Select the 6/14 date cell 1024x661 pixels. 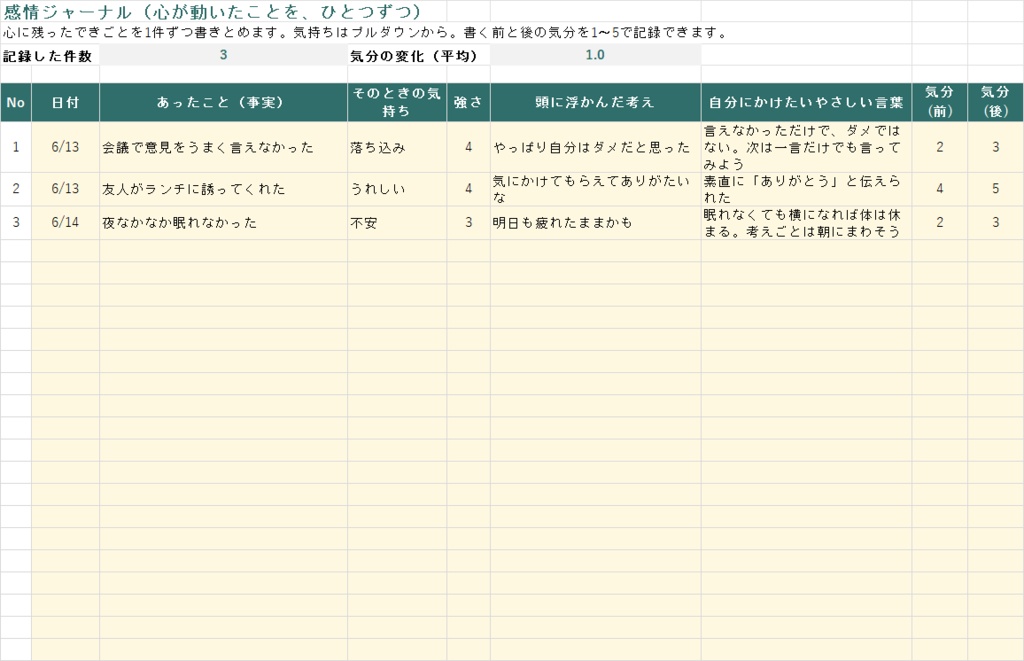click(x=65, y=223)
